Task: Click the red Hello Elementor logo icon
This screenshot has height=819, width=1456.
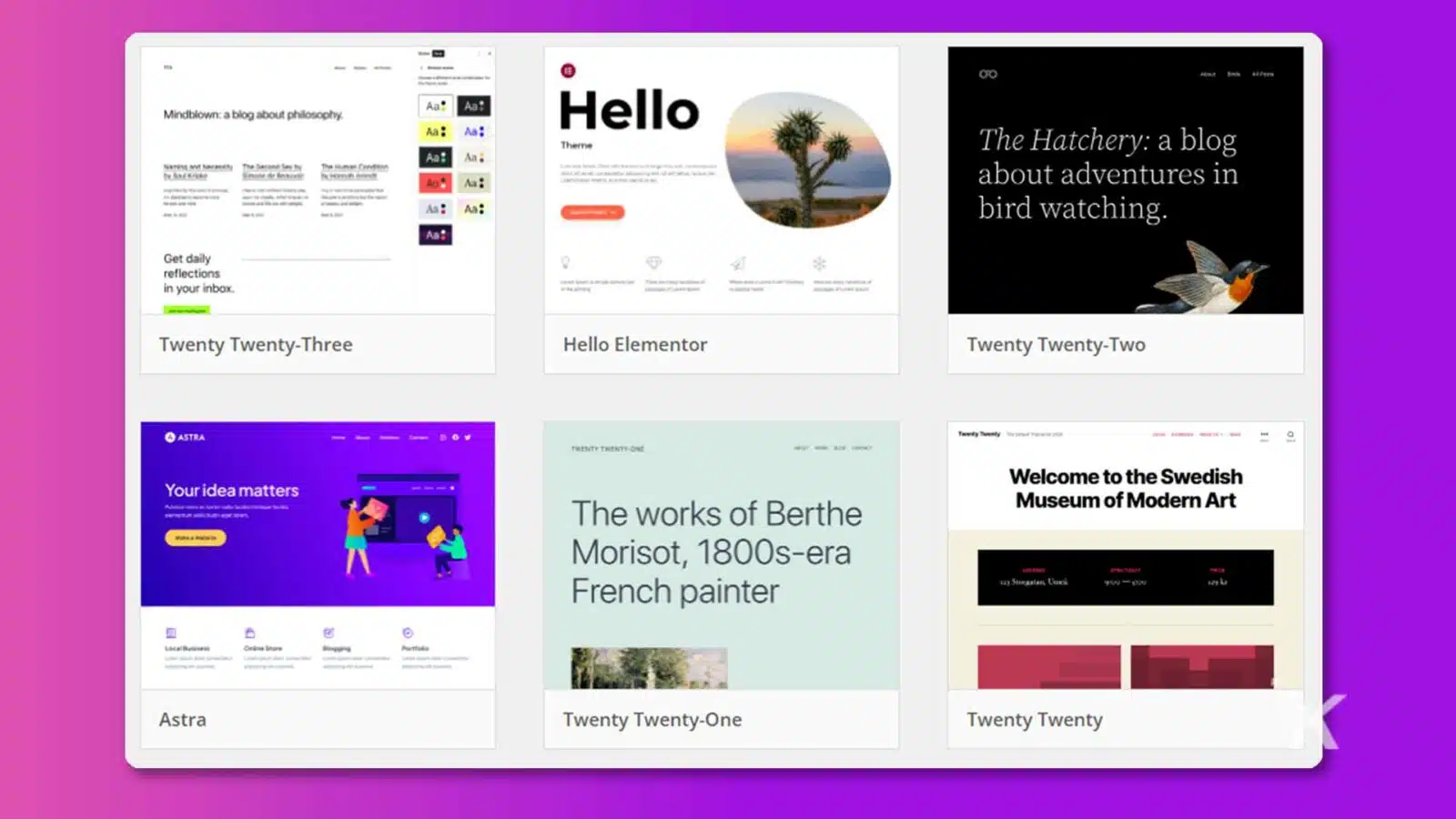Action: point(567,70)
